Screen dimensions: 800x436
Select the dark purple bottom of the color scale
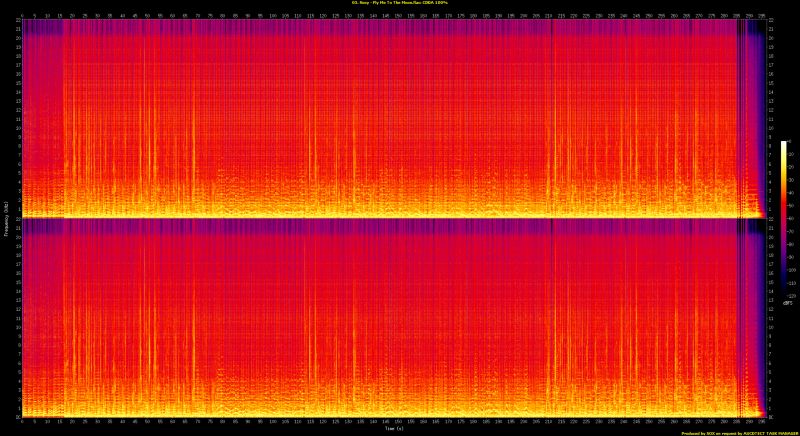click(785, 291)
